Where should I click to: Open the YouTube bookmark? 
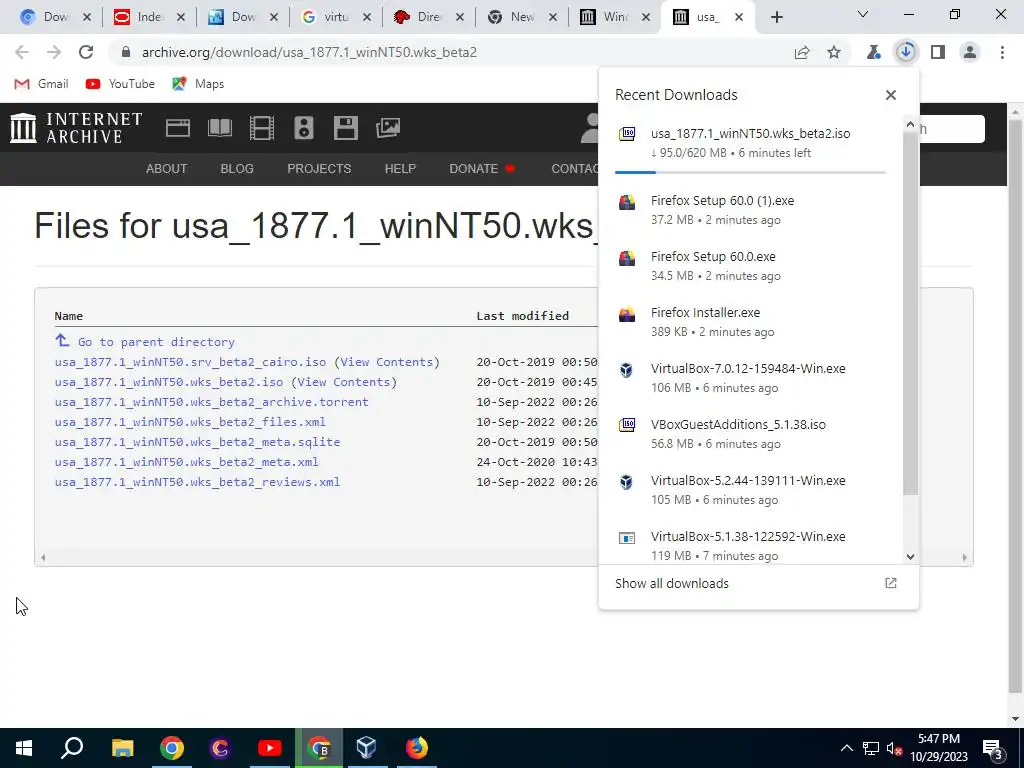(120, 84)
